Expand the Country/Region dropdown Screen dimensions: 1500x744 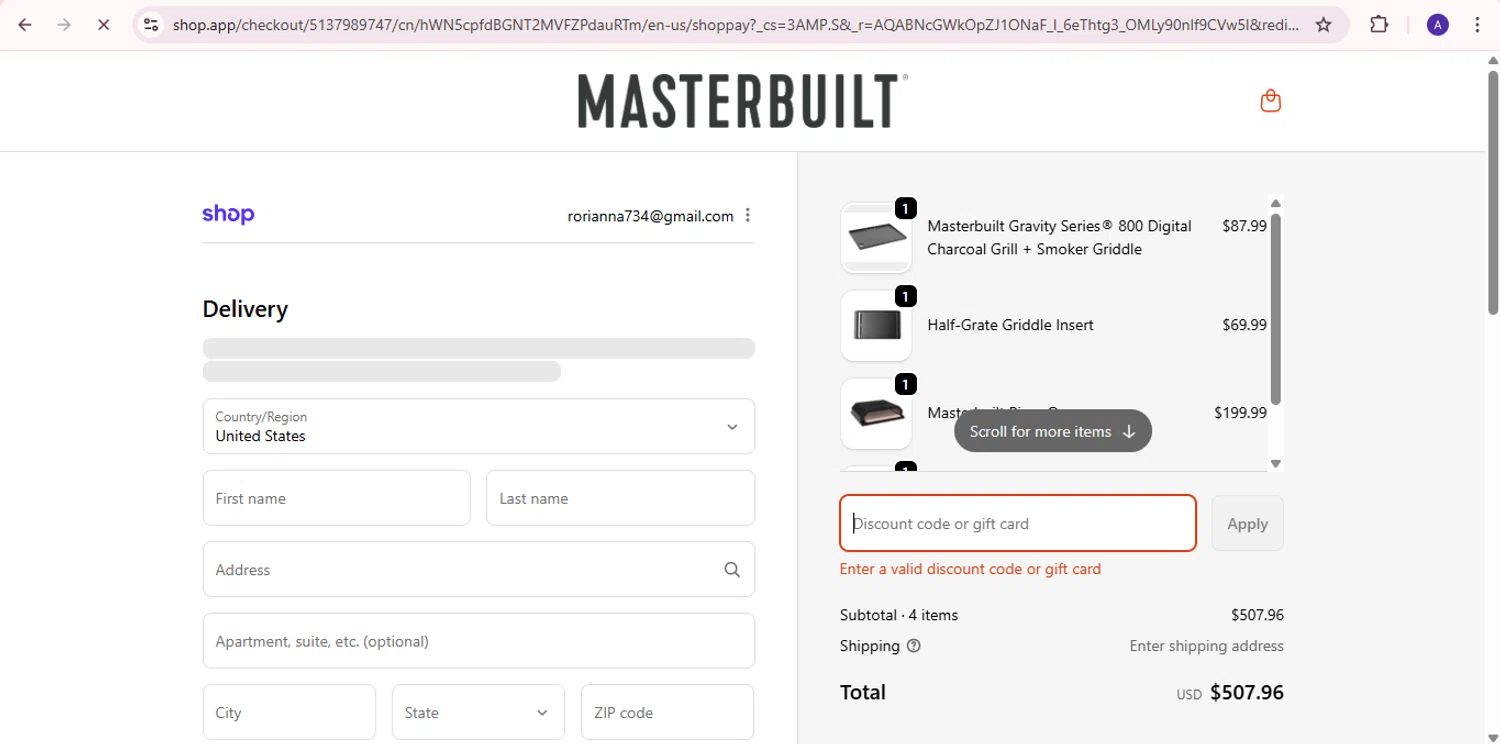[479, 426]
